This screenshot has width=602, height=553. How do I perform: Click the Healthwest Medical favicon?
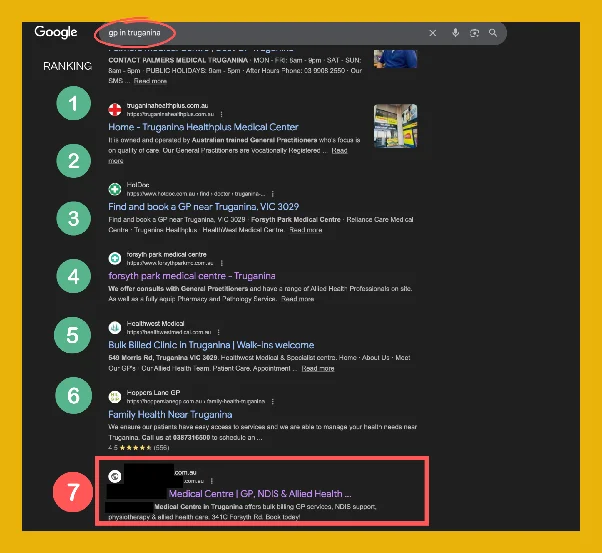pyautogui.click(x=115, y=328)
